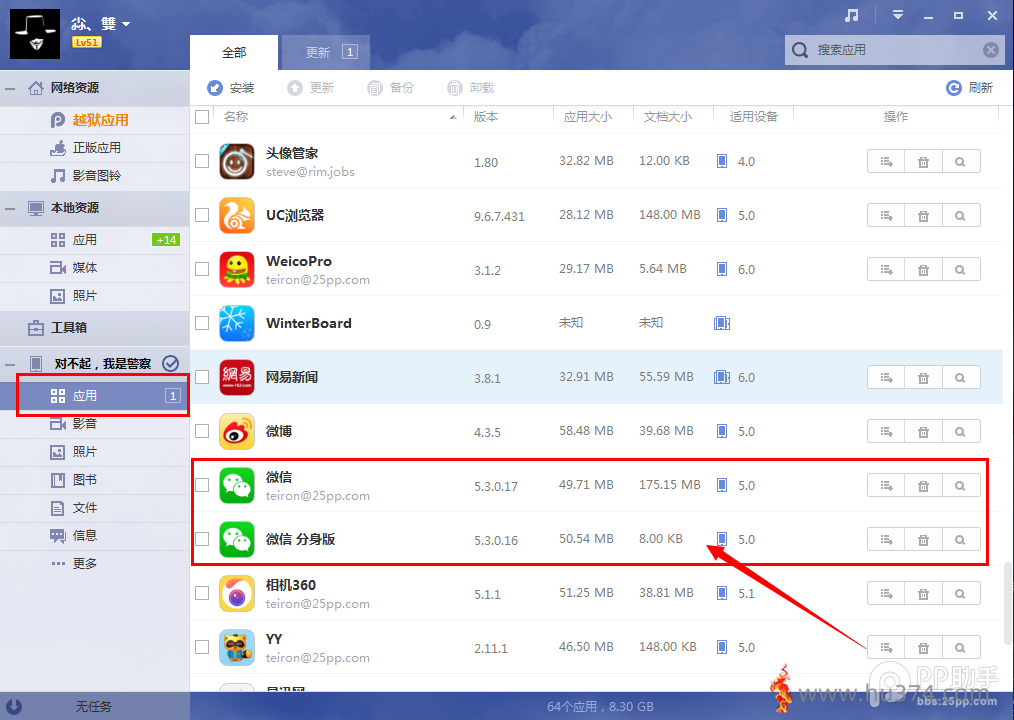Open 影音图铃 in sidebar
The width and height of the screenshot is (1014, 720).
[x=94, y=176]
